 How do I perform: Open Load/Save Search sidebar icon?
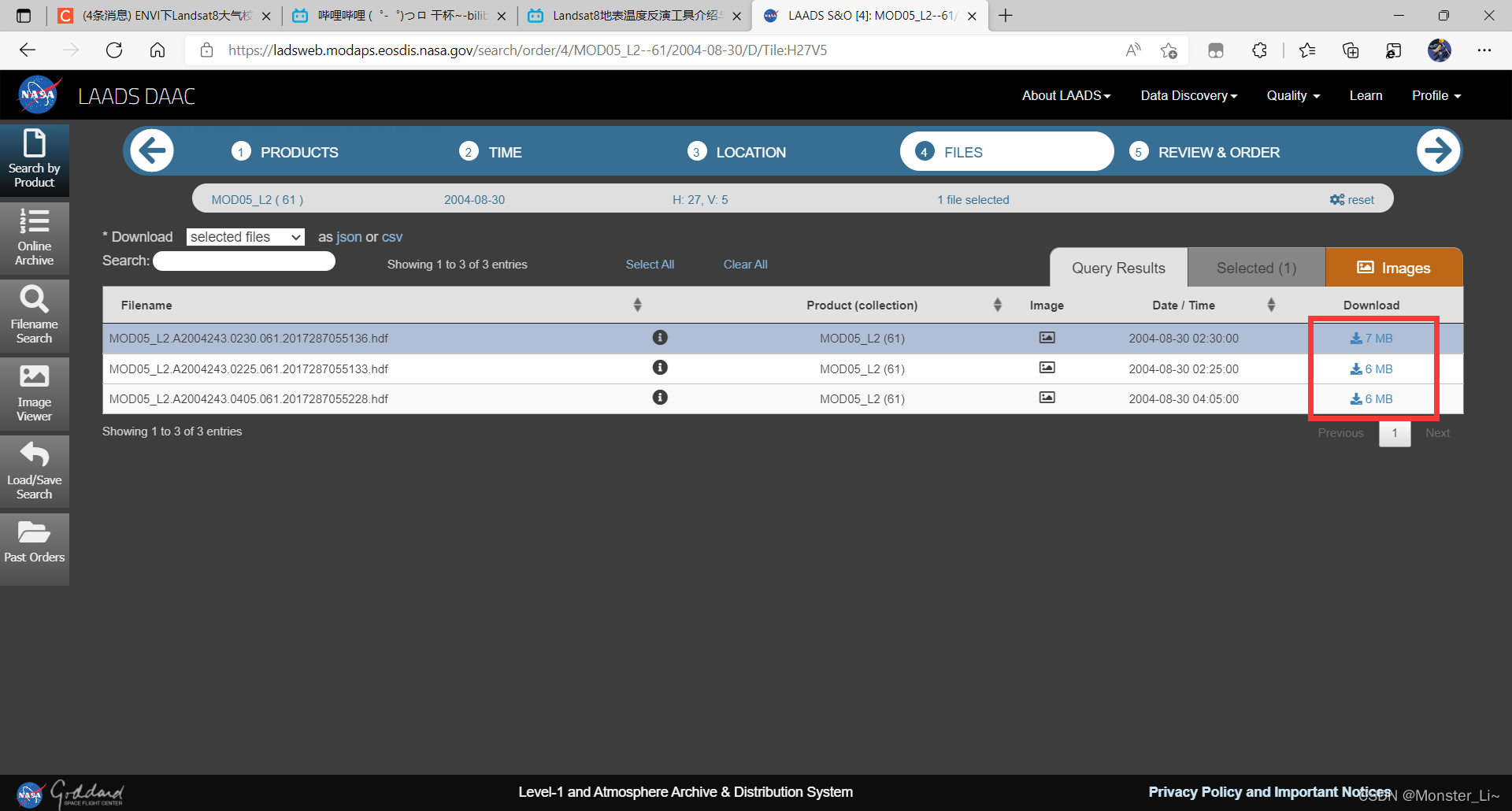pos(35,472)
